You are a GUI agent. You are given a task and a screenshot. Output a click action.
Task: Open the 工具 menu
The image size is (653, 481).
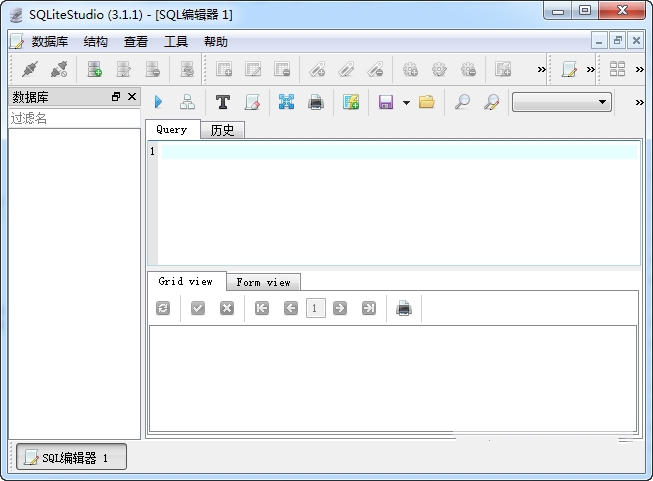pos(176,42)
